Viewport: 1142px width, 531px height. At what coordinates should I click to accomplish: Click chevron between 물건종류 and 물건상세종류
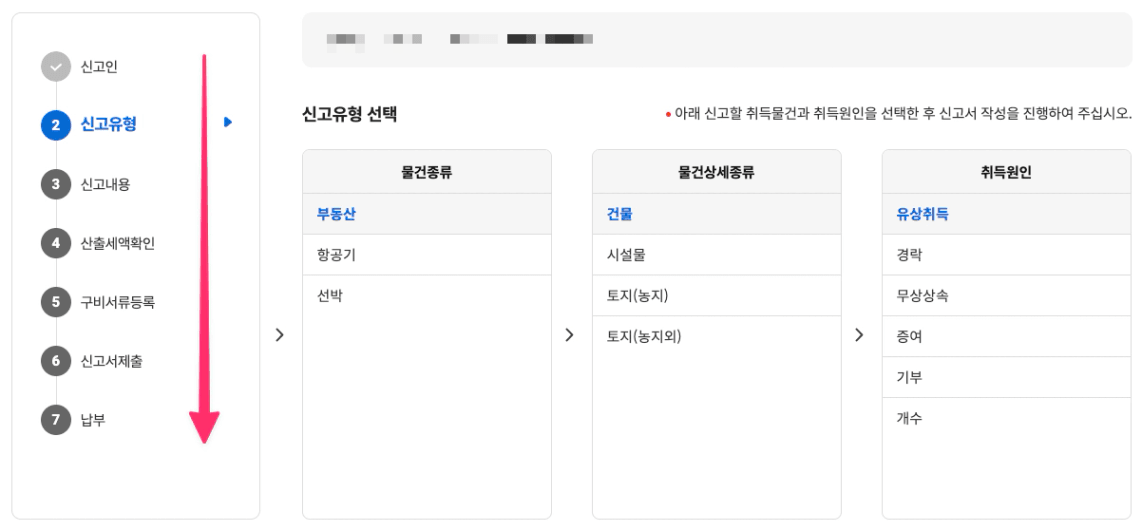pos(570,335)
